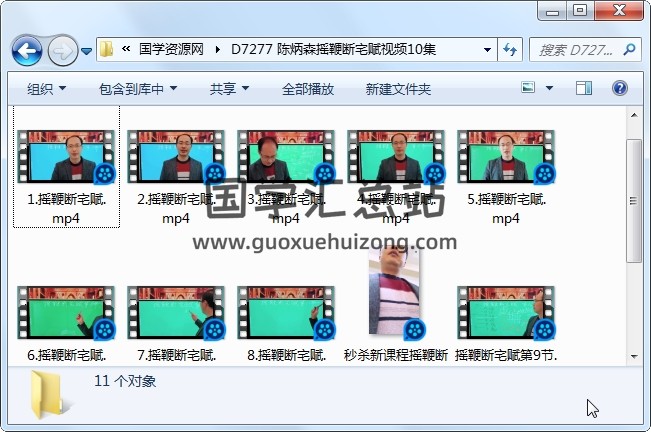Maximize the Explorer window
The width and height of the screenshot is (651, 432).
coord(580,11)
